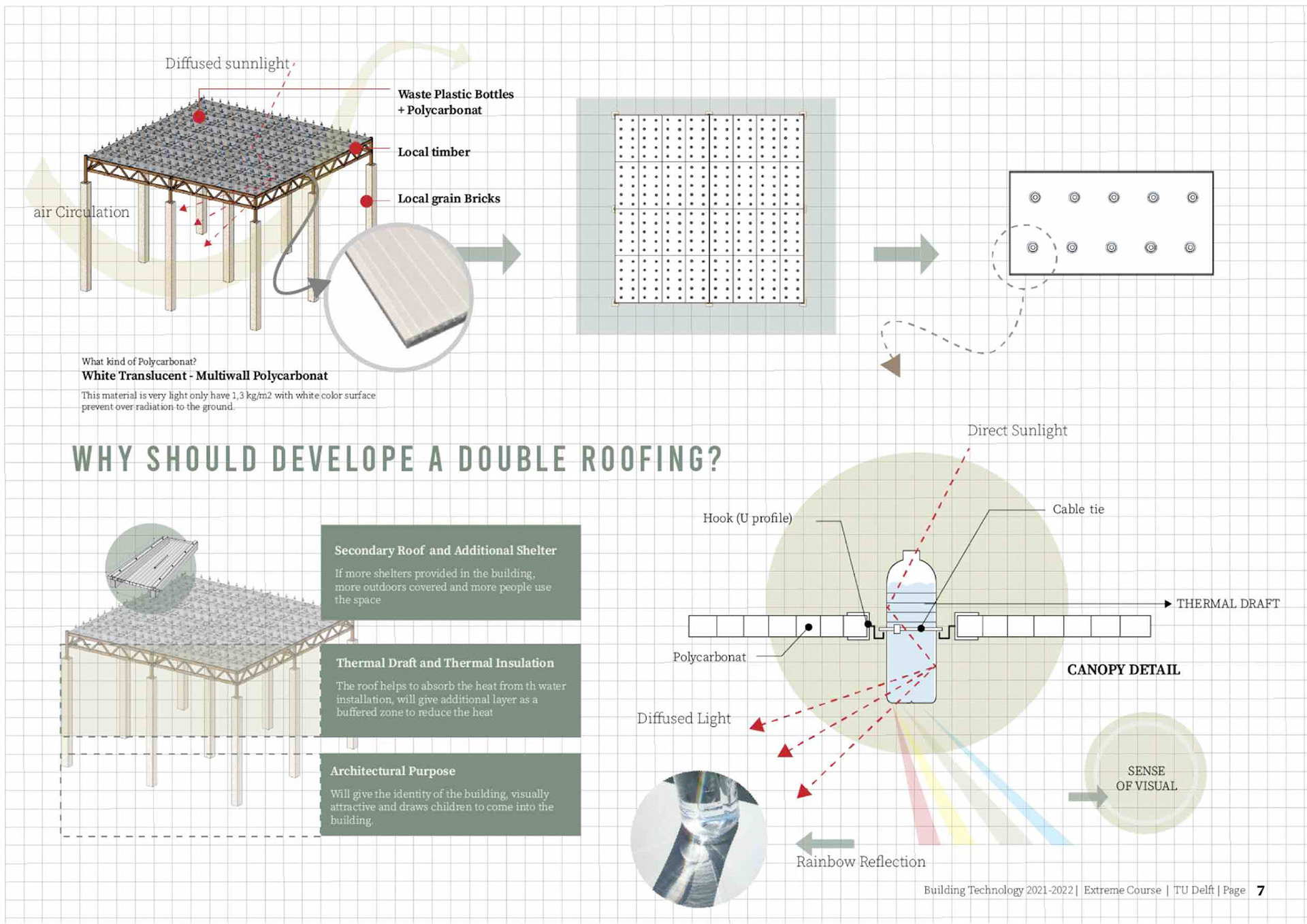This screenshot has width=1307, height=924.
Task: Click the brown arrowhead ending the dashed curve
Action: click(x=892, y=365)
